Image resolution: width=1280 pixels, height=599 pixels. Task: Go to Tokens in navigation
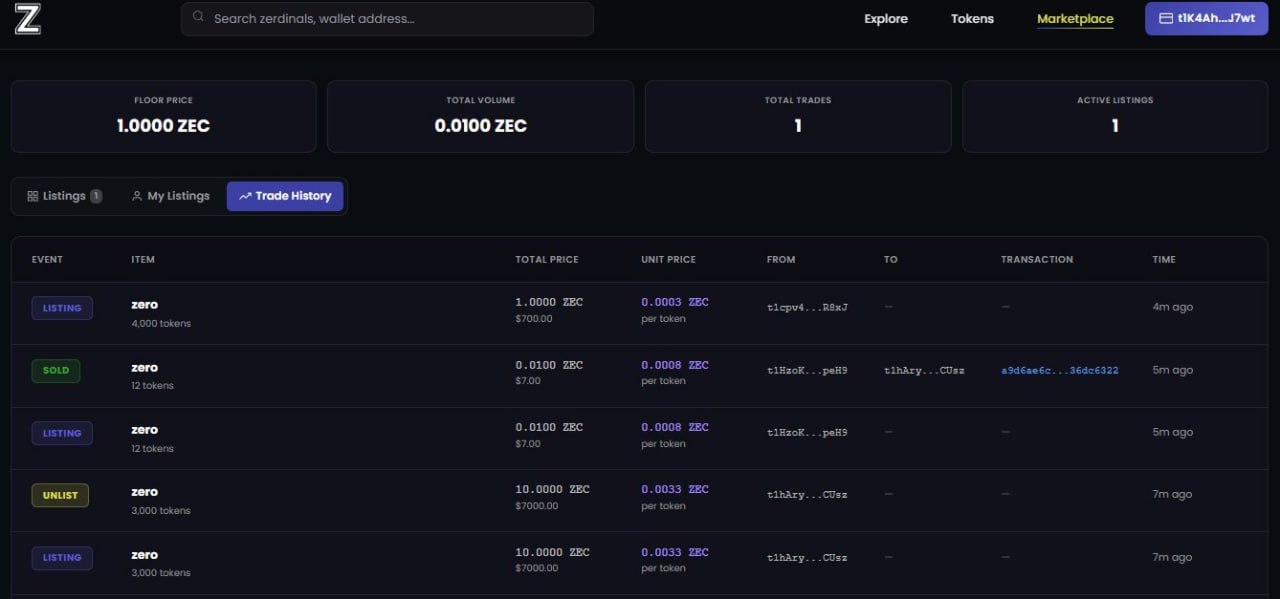click(x=972, y=19)
